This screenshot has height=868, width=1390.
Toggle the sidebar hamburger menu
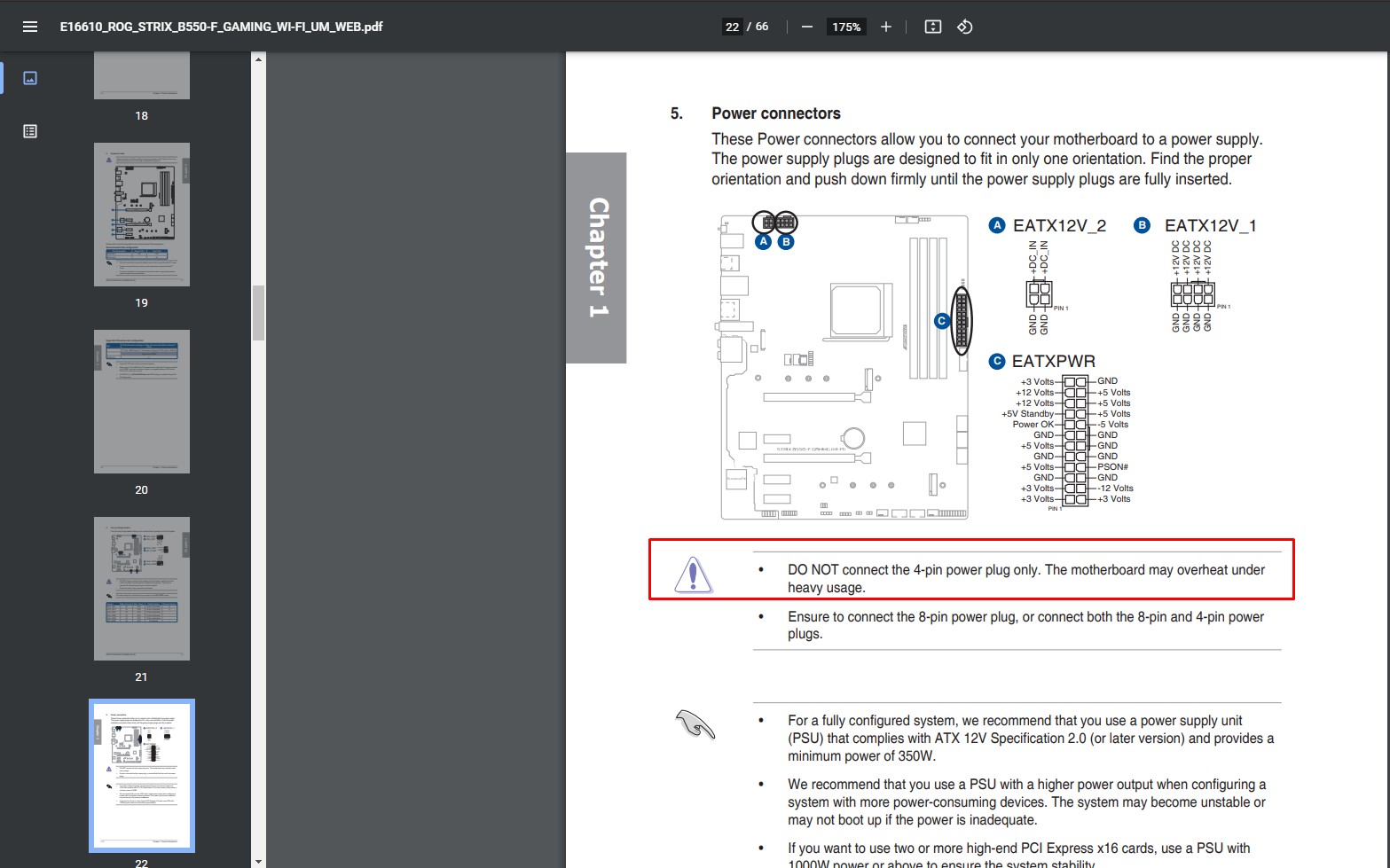tap(30, 27)
